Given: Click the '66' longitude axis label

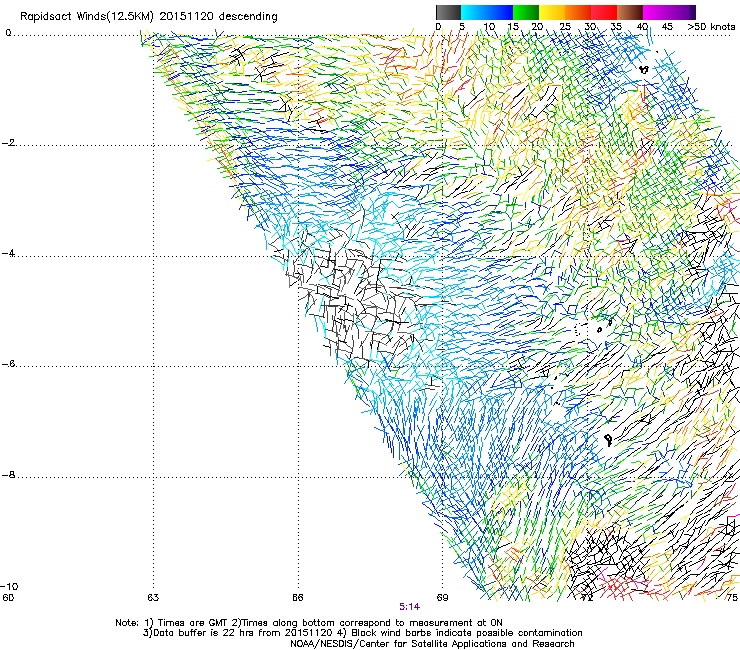Looking at the screenshot, I should pos(297,597).
